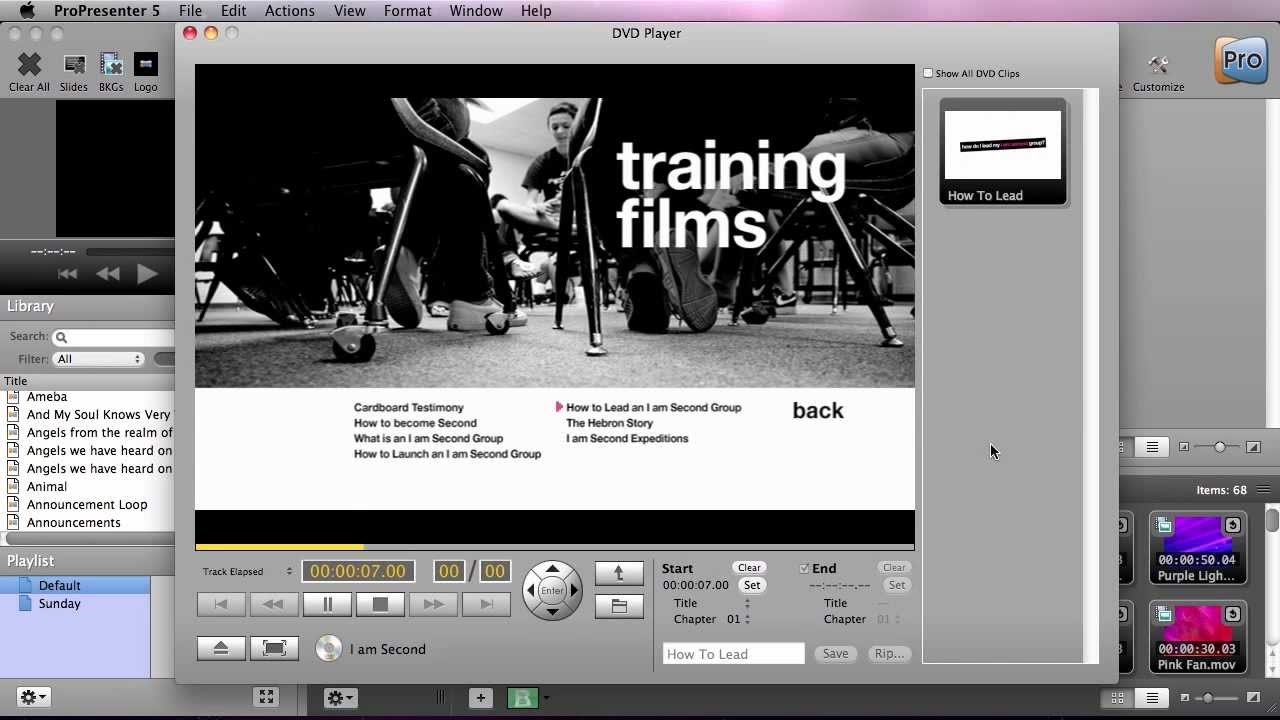1280x720 pixels.
Task: Toggle fullscreen DVD view
Action: 274,648
